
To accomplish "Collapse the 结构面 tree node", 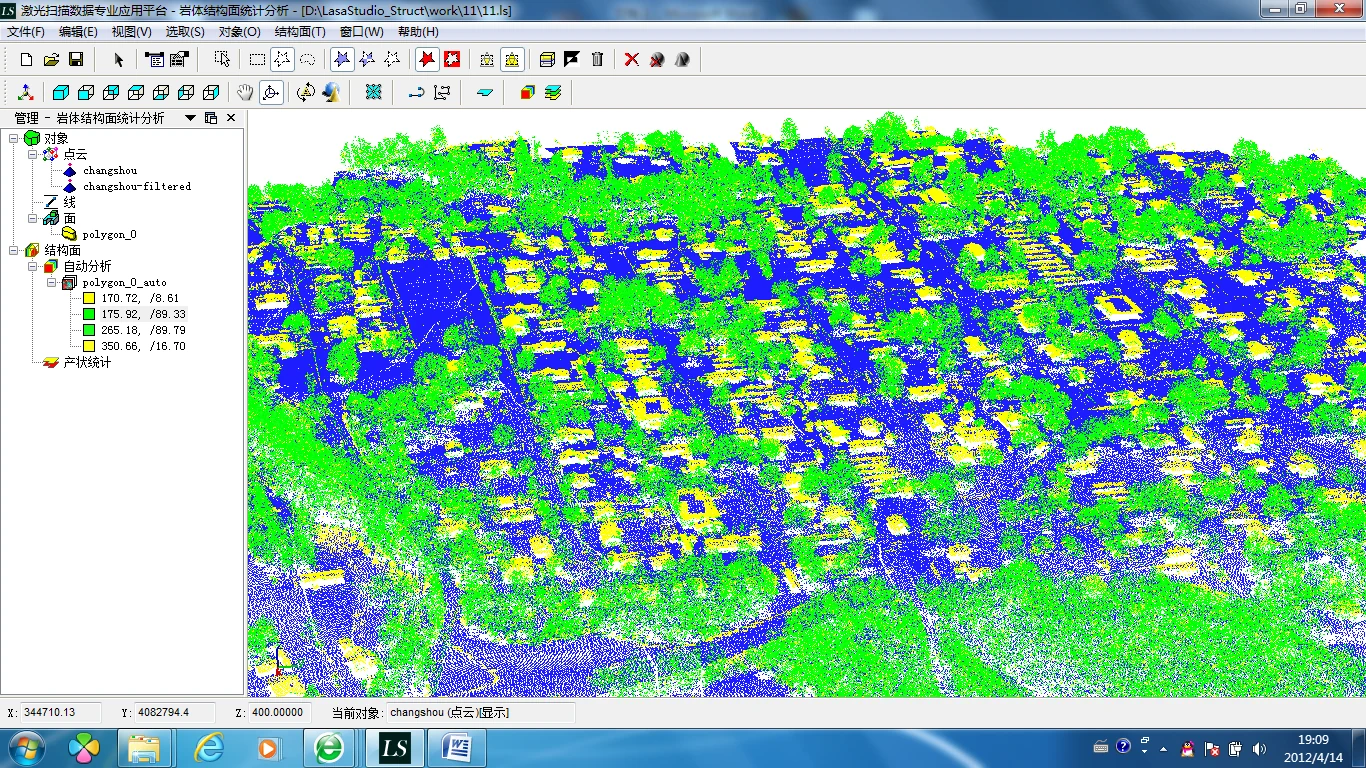I will coord(14,250).
